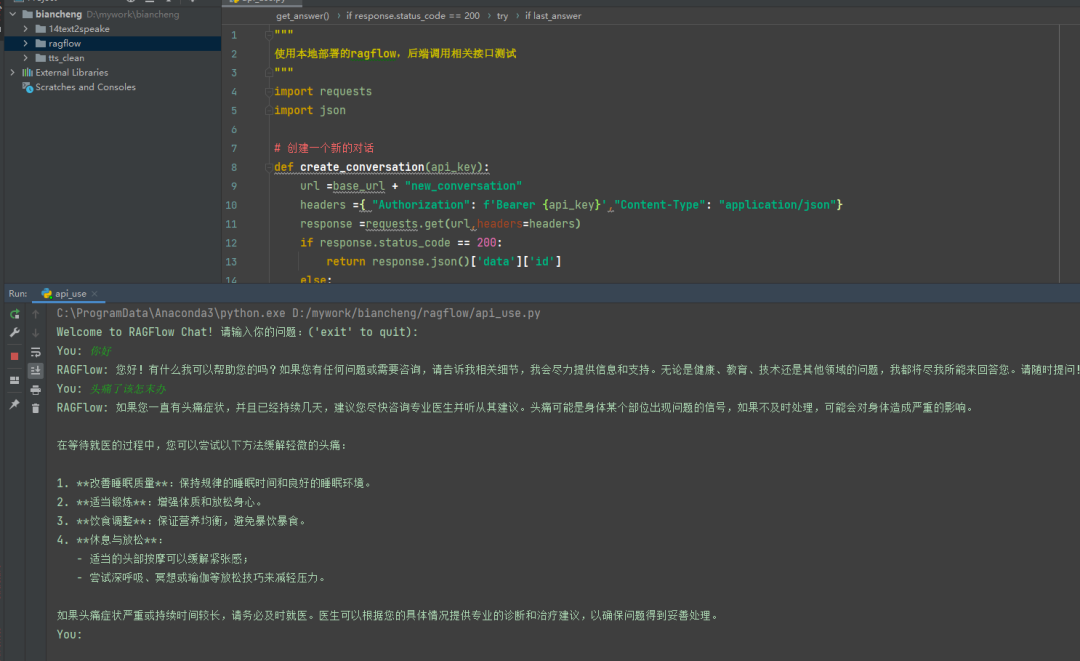The height and width of the screenshot is (661, 1080).
Task: Print the console output
Action: coord(36,390)
